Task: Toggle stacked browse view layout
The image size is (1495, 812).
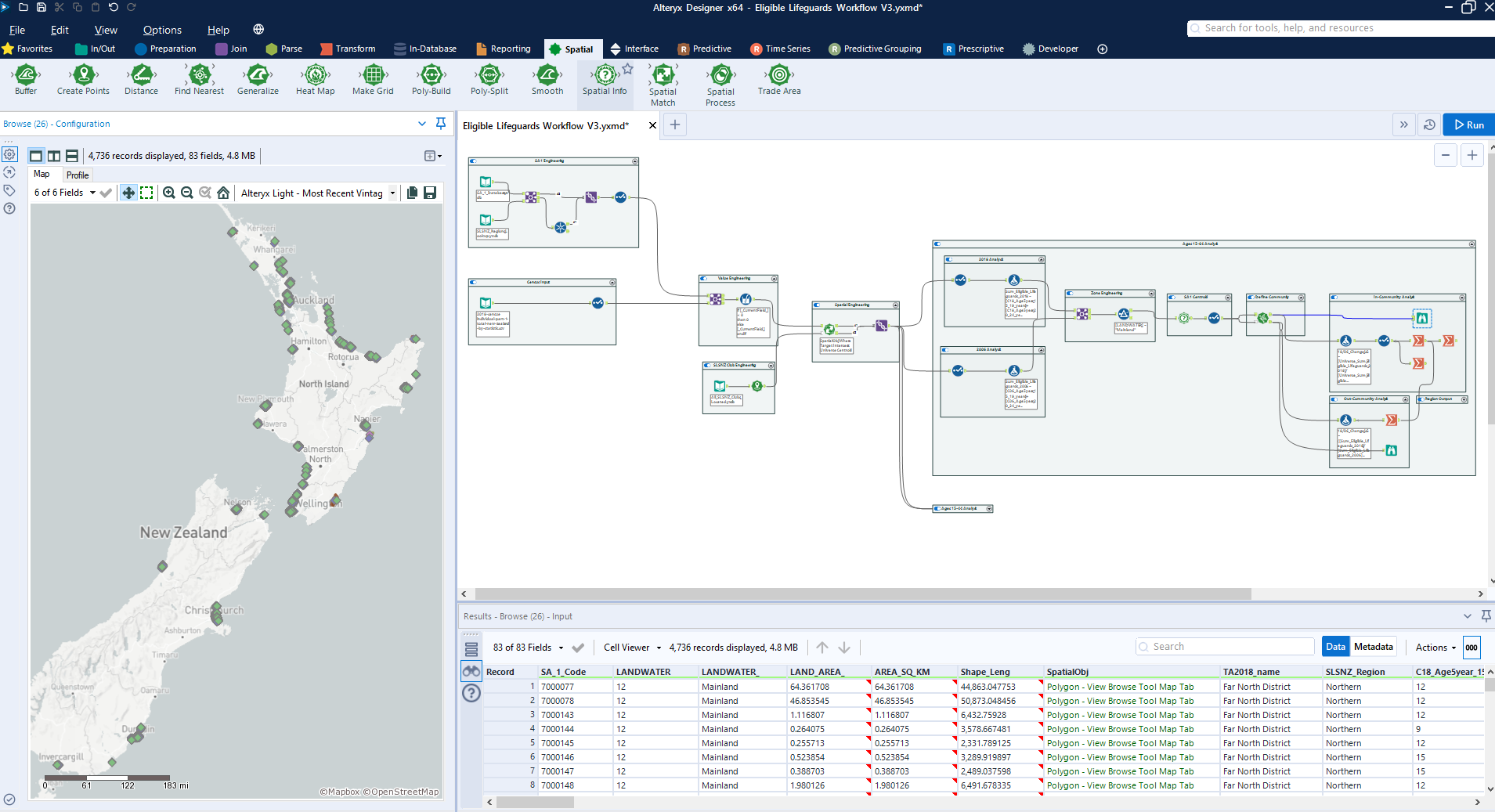Action: 72,156
